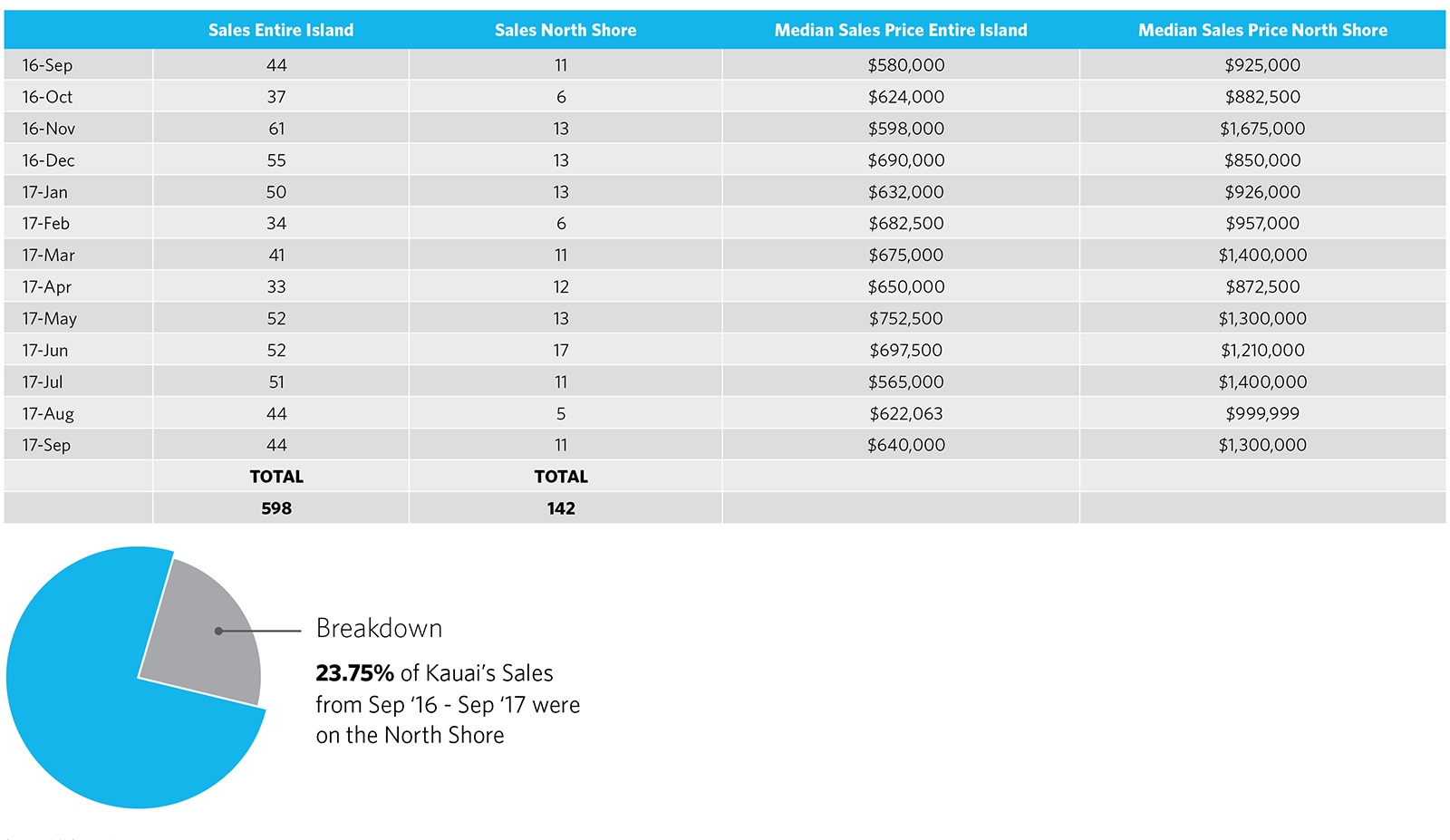
Task: Click the Sales North Shore column header
Action: pyautogui.click(x=565, y=30)
